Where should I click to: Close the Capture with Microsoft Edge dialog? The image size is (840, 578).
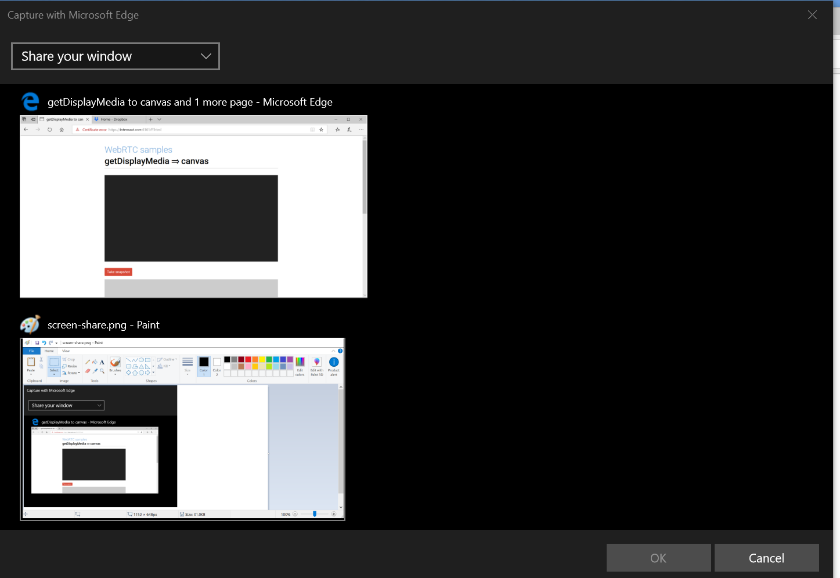pyautogui.click(x=812, y=15)
